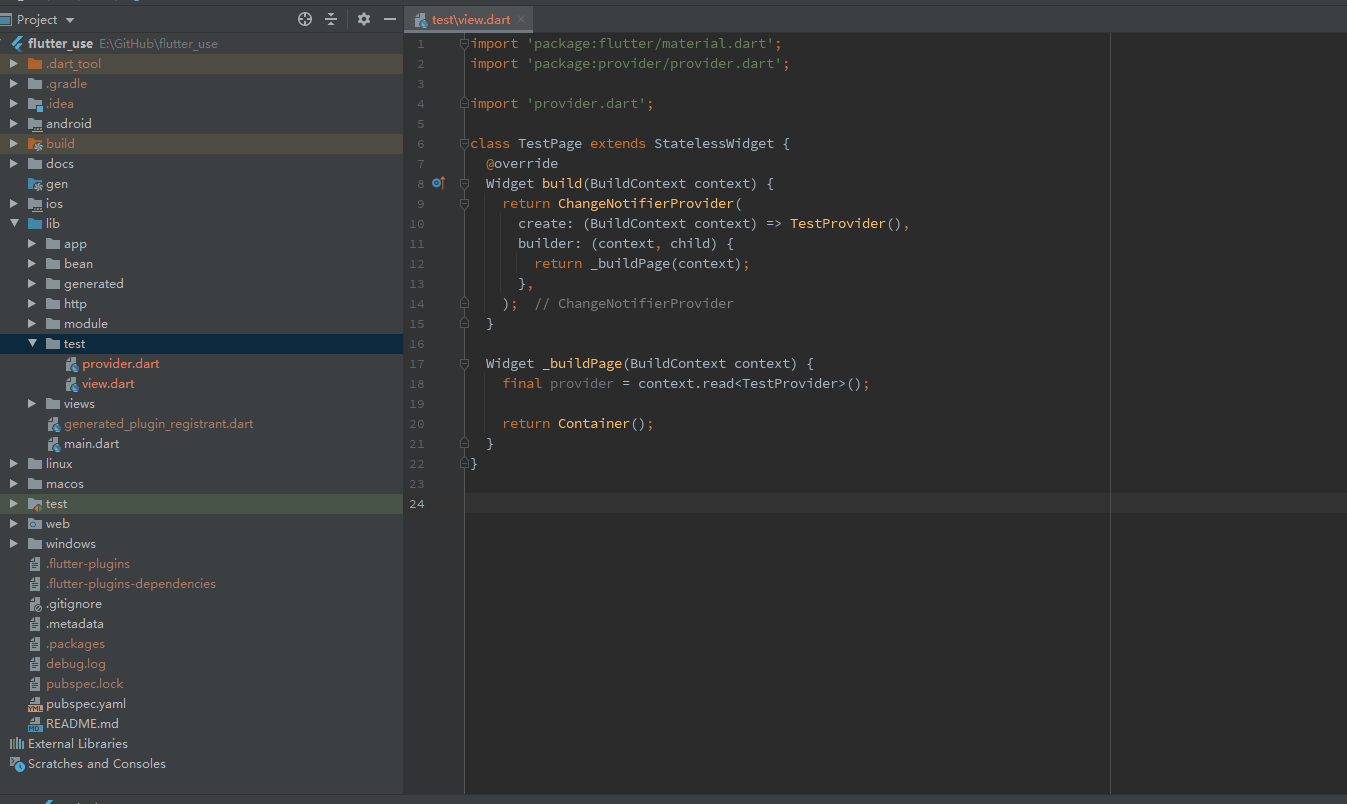
Task: Click the Flutter logo icon of project root
Action: click(17, 44)
